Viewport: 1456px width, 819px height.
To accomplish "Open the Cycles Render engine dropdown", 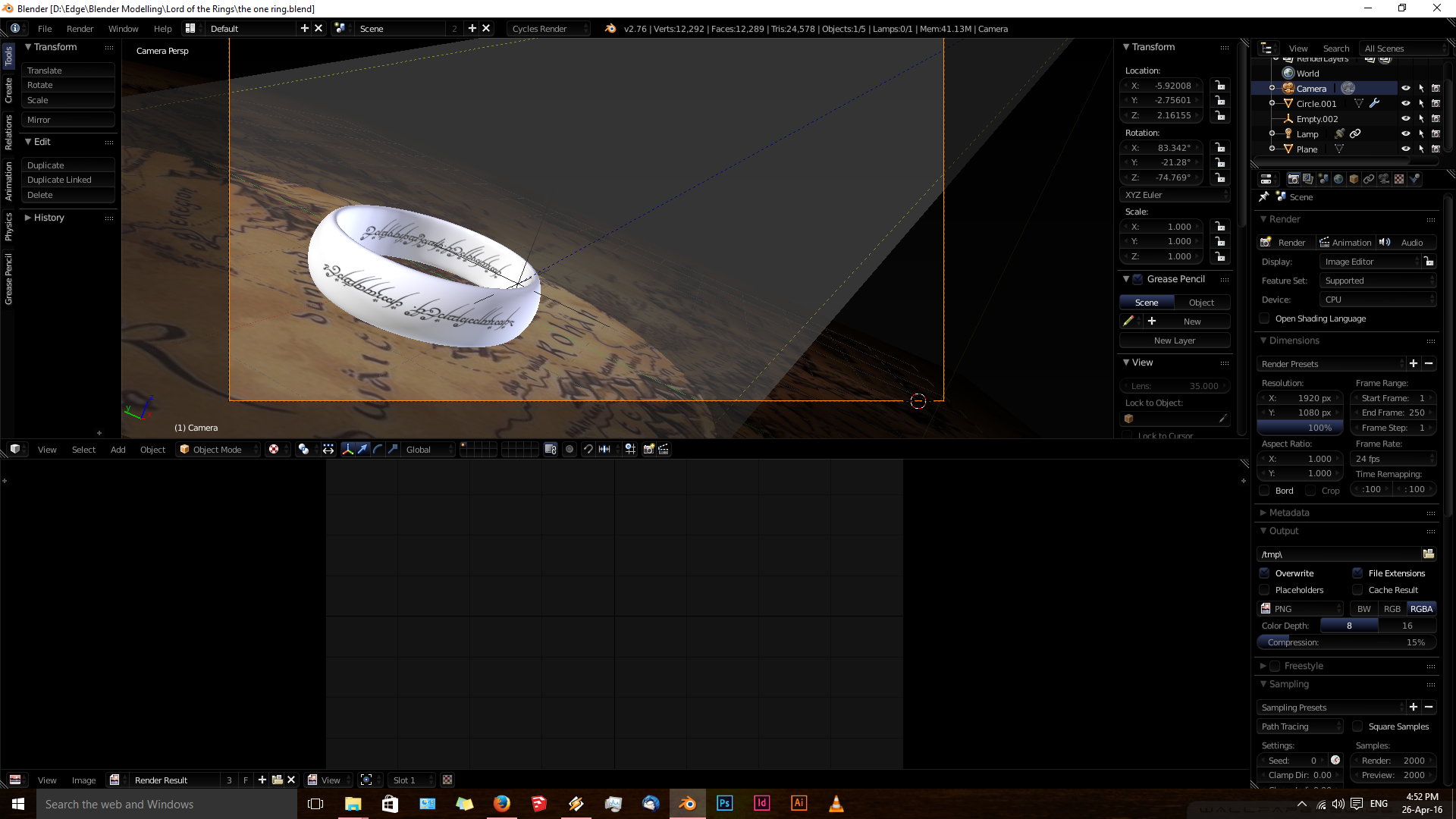I will coord(548,29).
